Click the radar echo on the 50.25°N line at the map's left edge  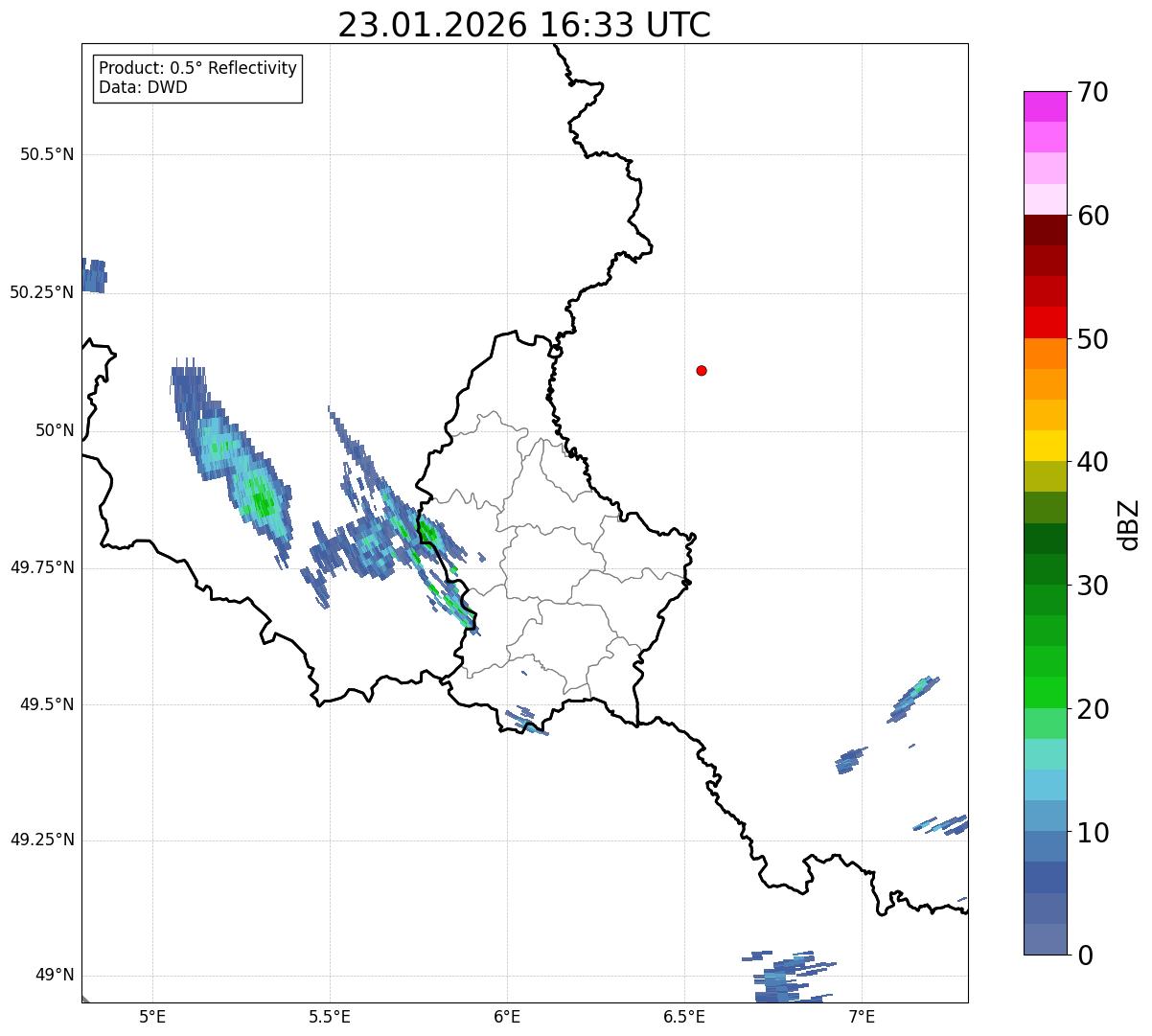94,275
